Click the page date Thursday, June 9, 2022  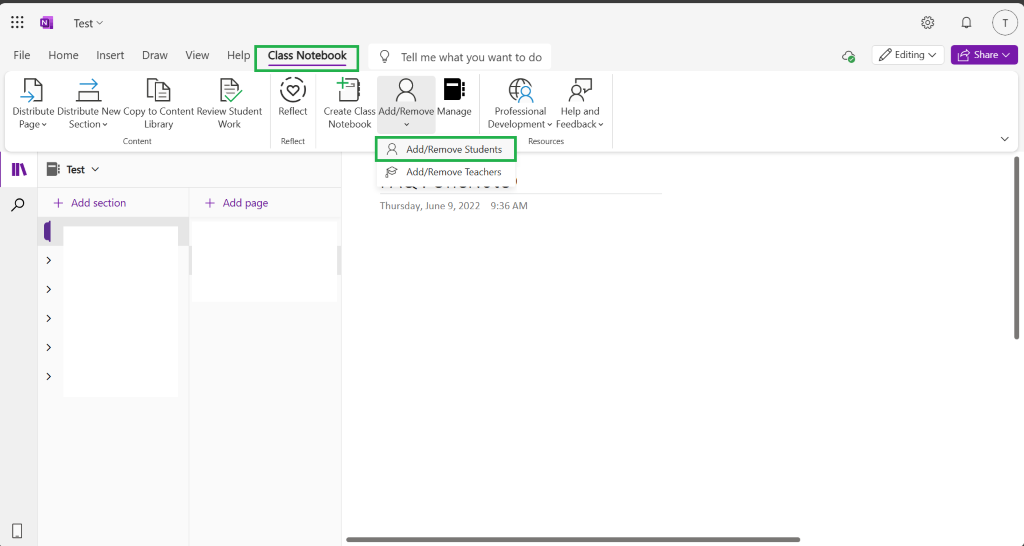[x=430, y=206]
